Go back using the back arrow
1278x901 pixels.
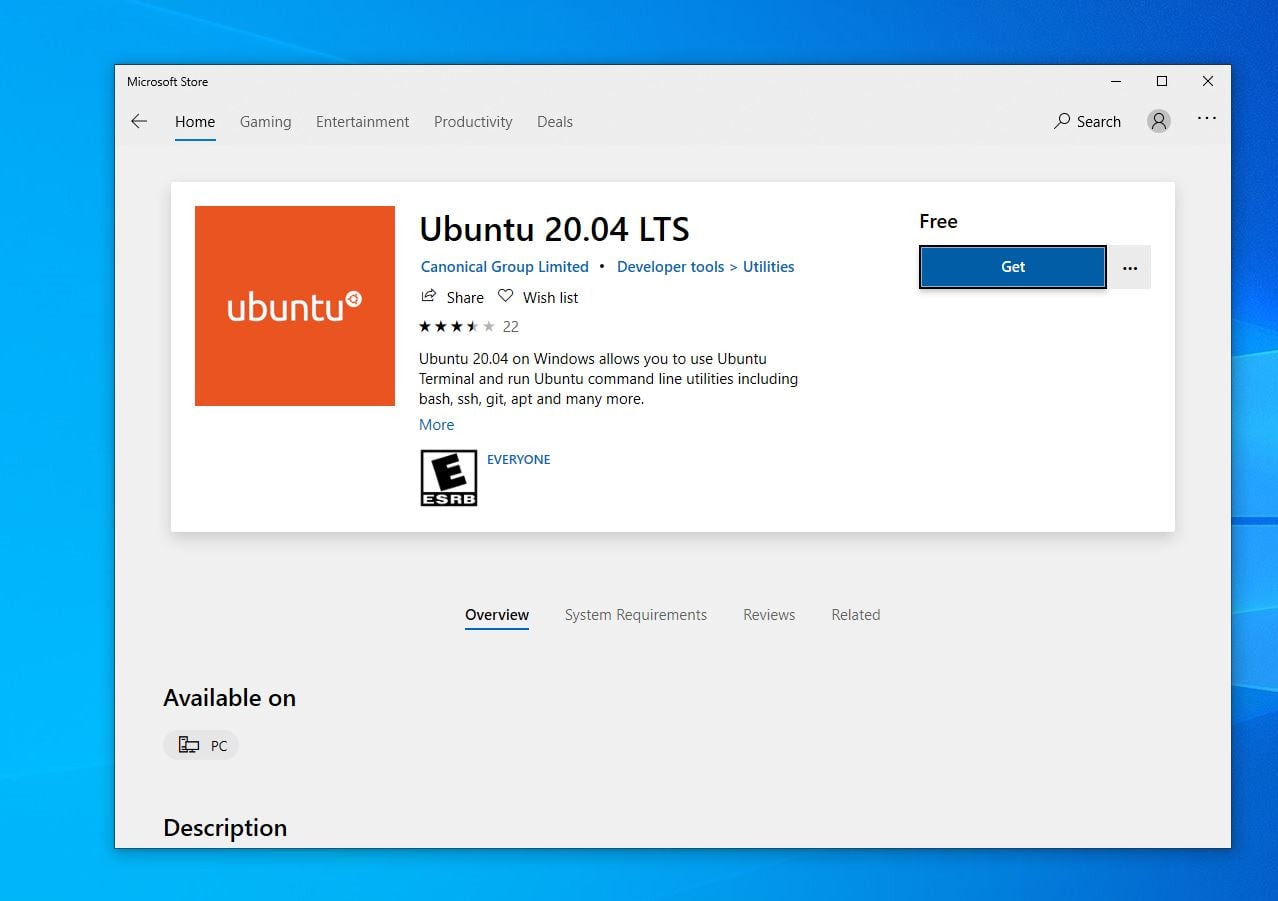pos(139,121)
